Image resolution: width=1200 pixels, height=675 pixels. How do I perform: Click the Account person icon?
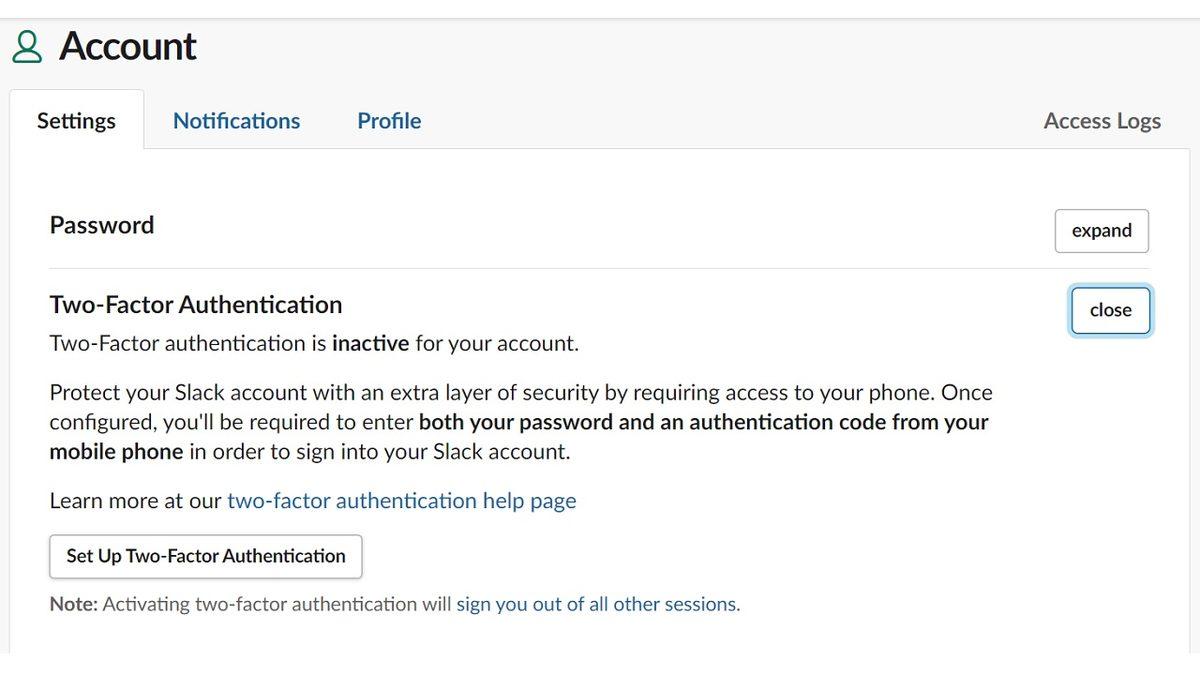(x=28, y=47)
